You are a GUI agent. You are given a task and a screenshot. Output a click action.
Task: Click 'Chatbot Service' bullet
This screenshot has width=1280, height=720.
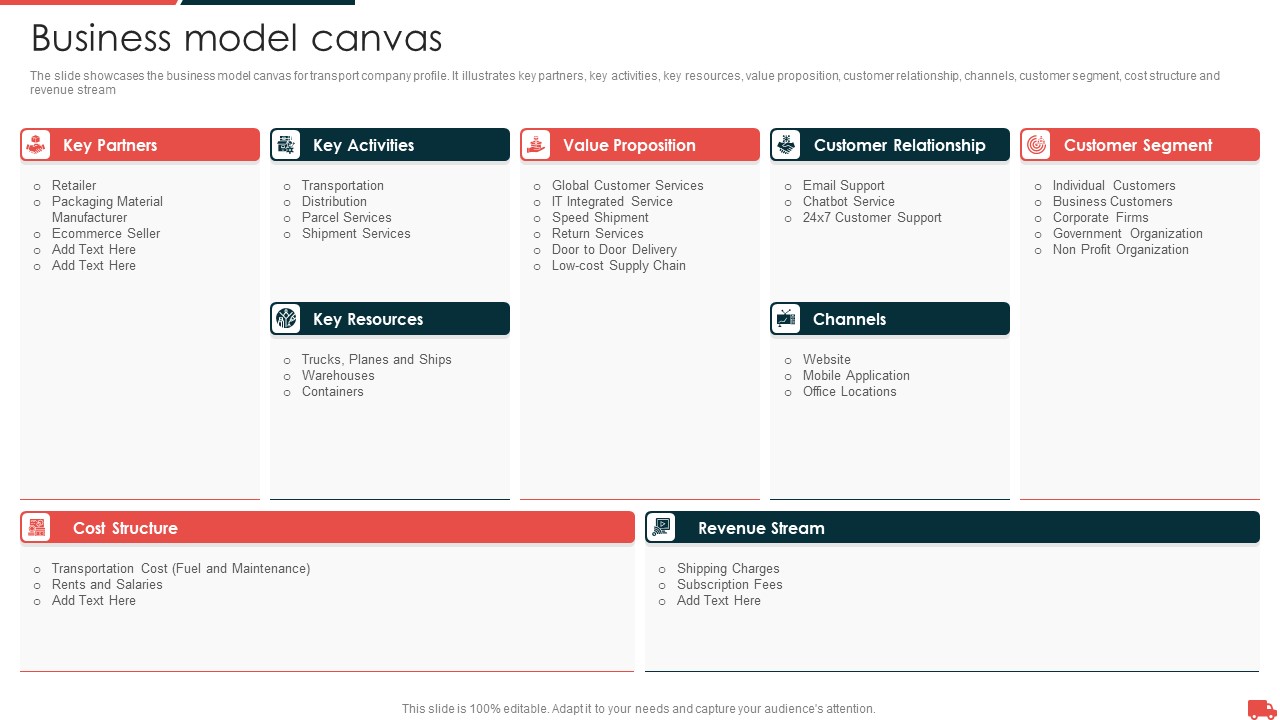849,202
